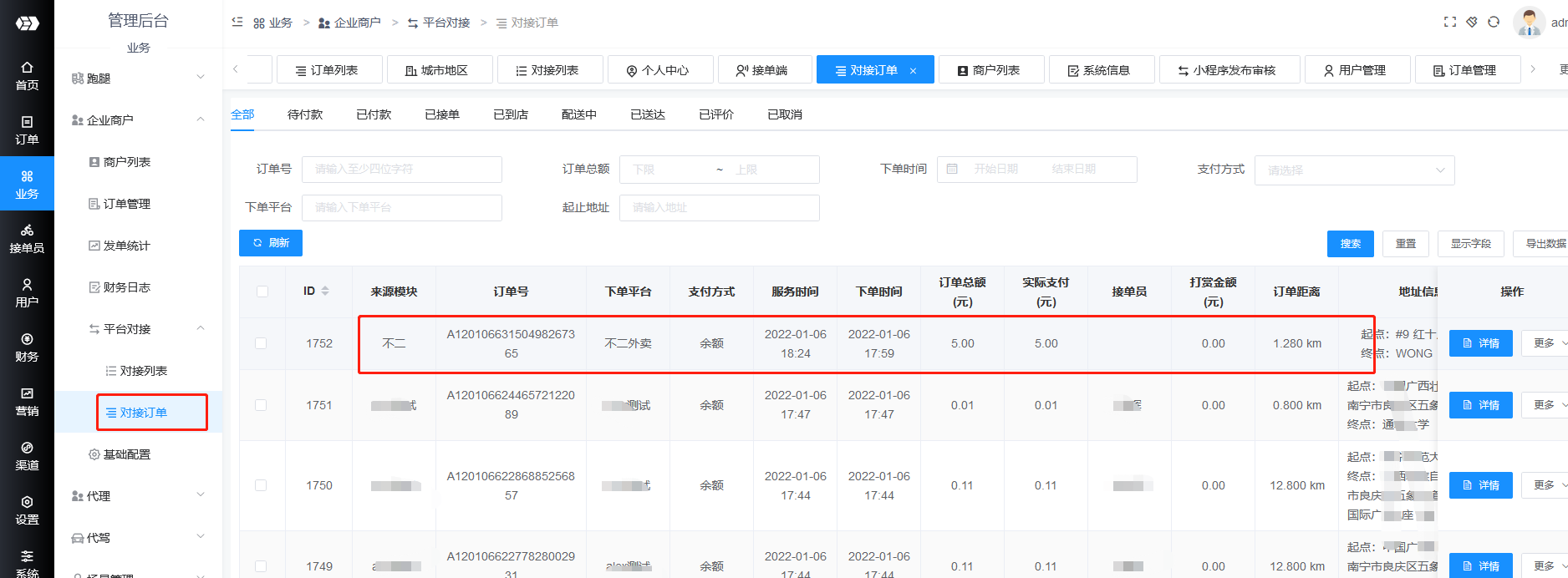The height and width of the screenshot is (578, 1568).
Task: Toggle the select-all header checkbox
Action: [x=262, y=292]
